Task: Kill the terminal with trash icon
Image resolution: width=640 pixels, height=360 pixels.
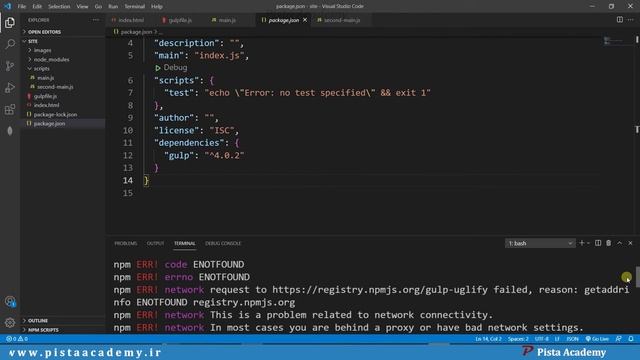Action: coord(609,243)
